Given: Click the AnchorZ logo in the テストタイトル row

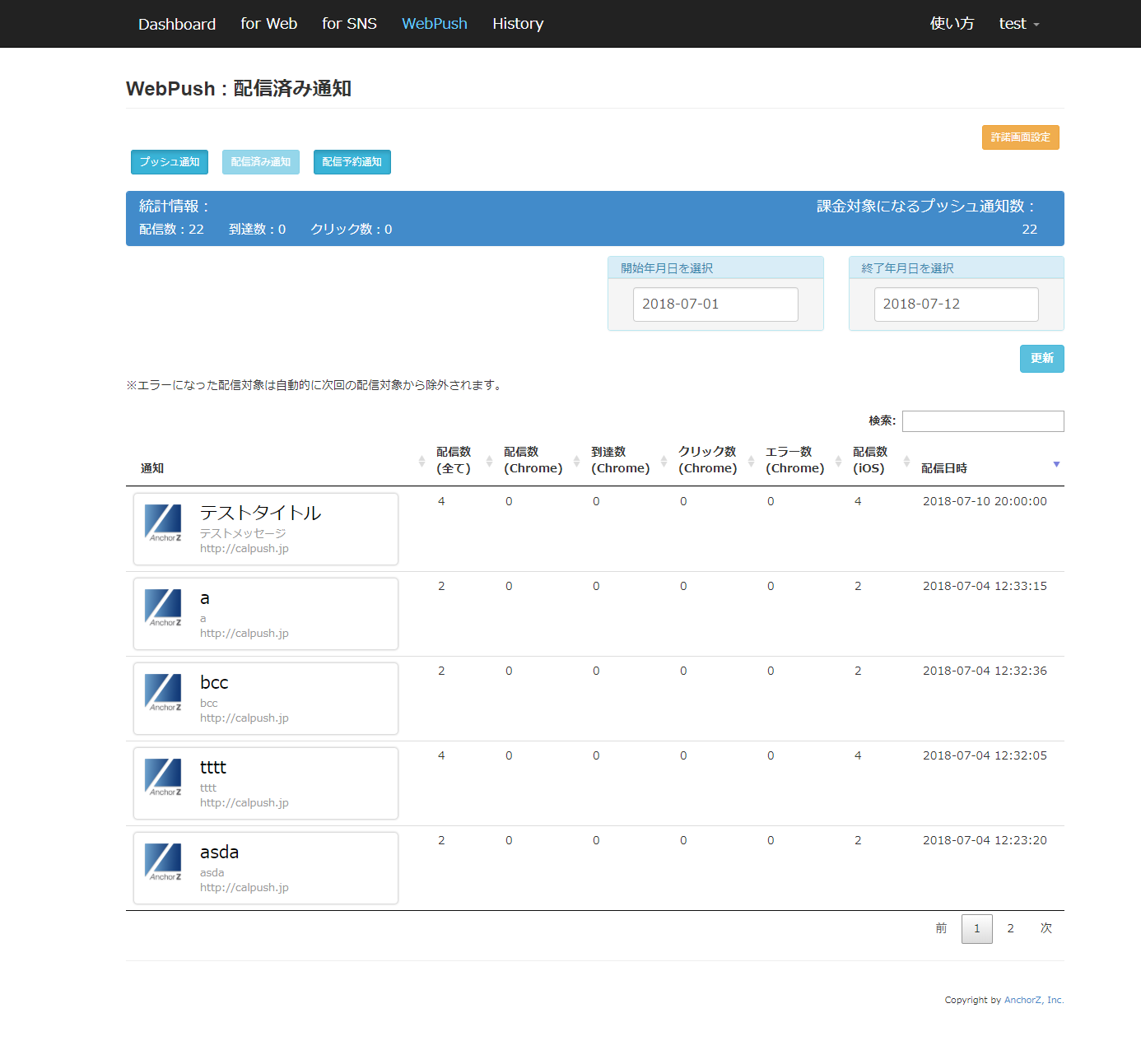Looking at the screenshot, I should click(163, 523).
